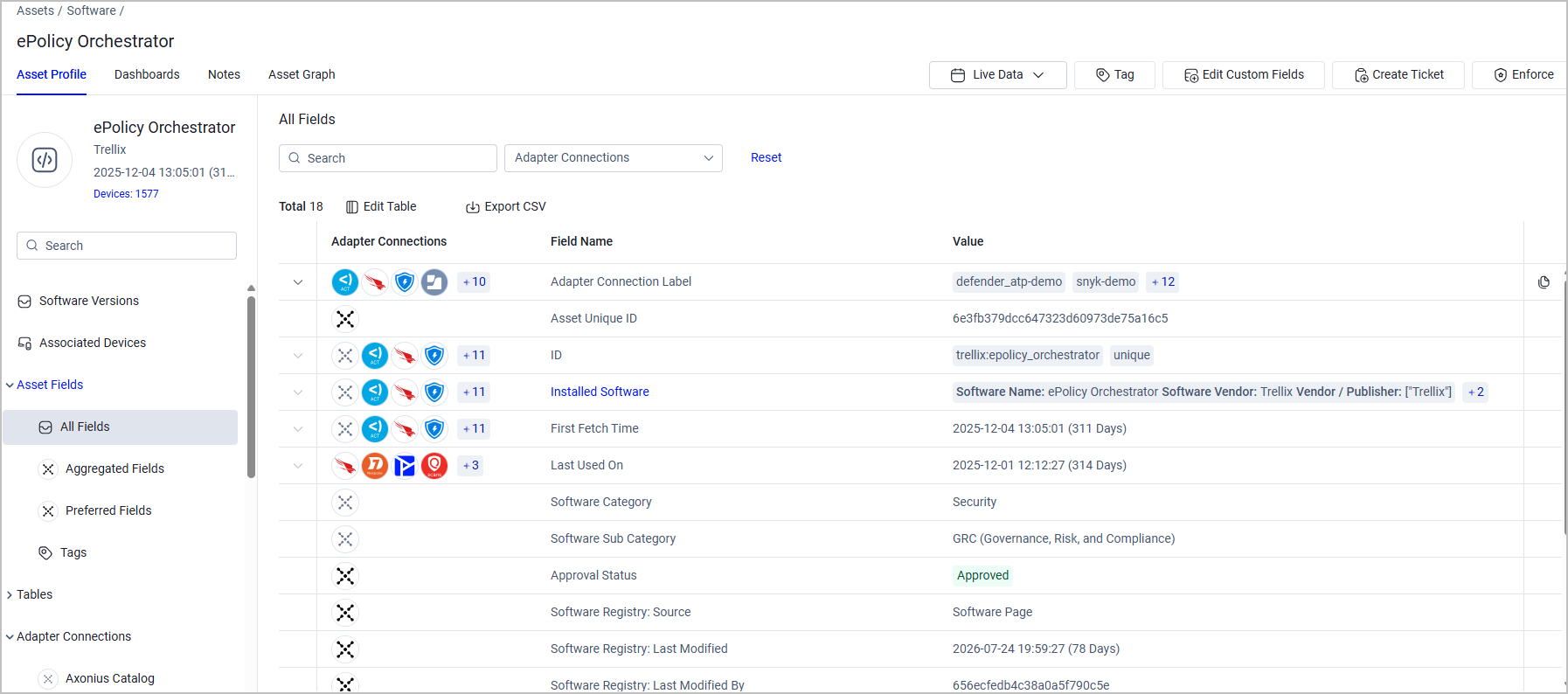Click the blue arrow adapter icon in ID row
Image resolution: width=1568 pixels, height=694 pixels.
375,356
